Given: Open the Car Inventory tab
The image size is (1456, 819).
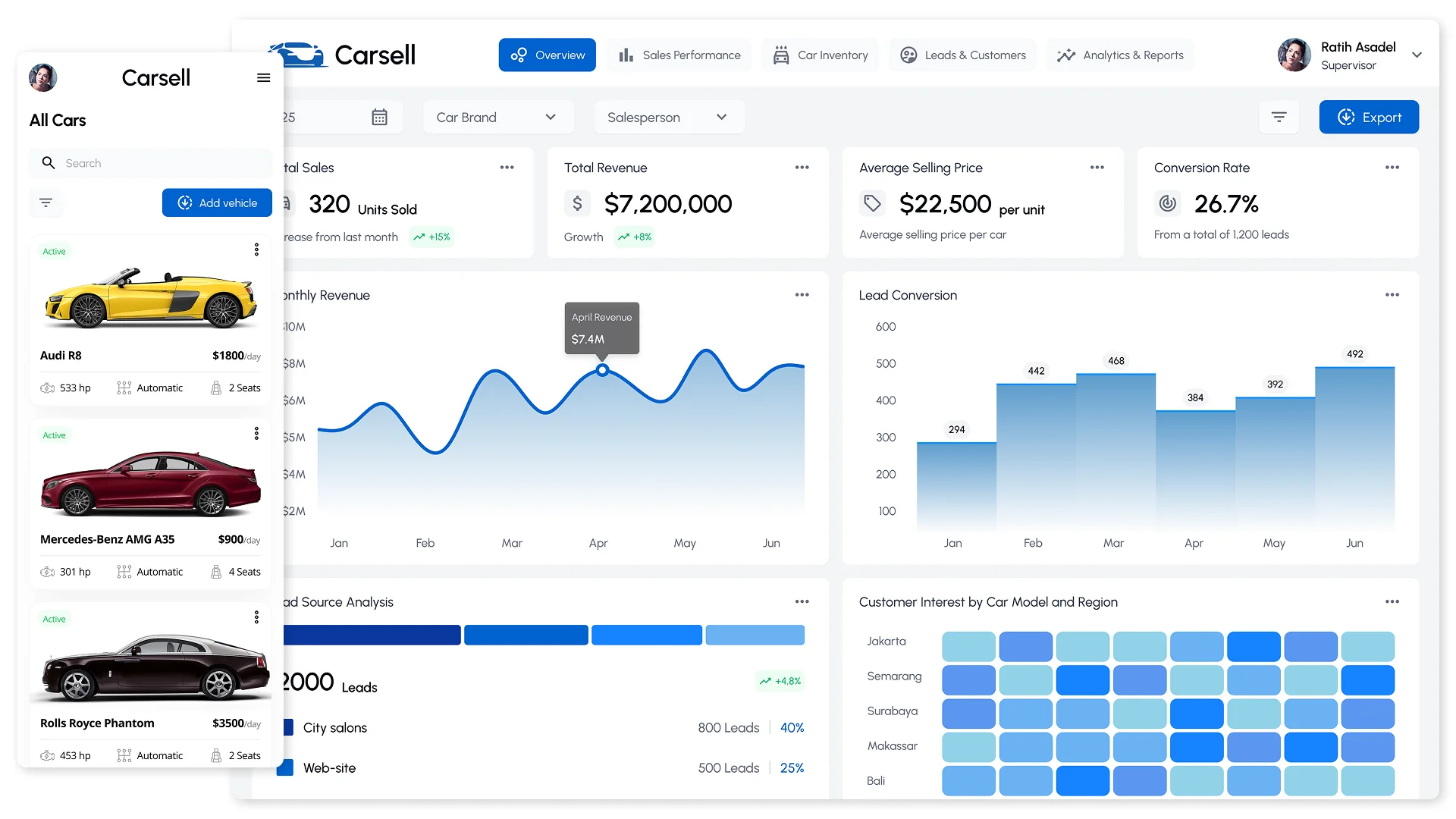Looking at the screenshot, I should (x=820, y=55).
